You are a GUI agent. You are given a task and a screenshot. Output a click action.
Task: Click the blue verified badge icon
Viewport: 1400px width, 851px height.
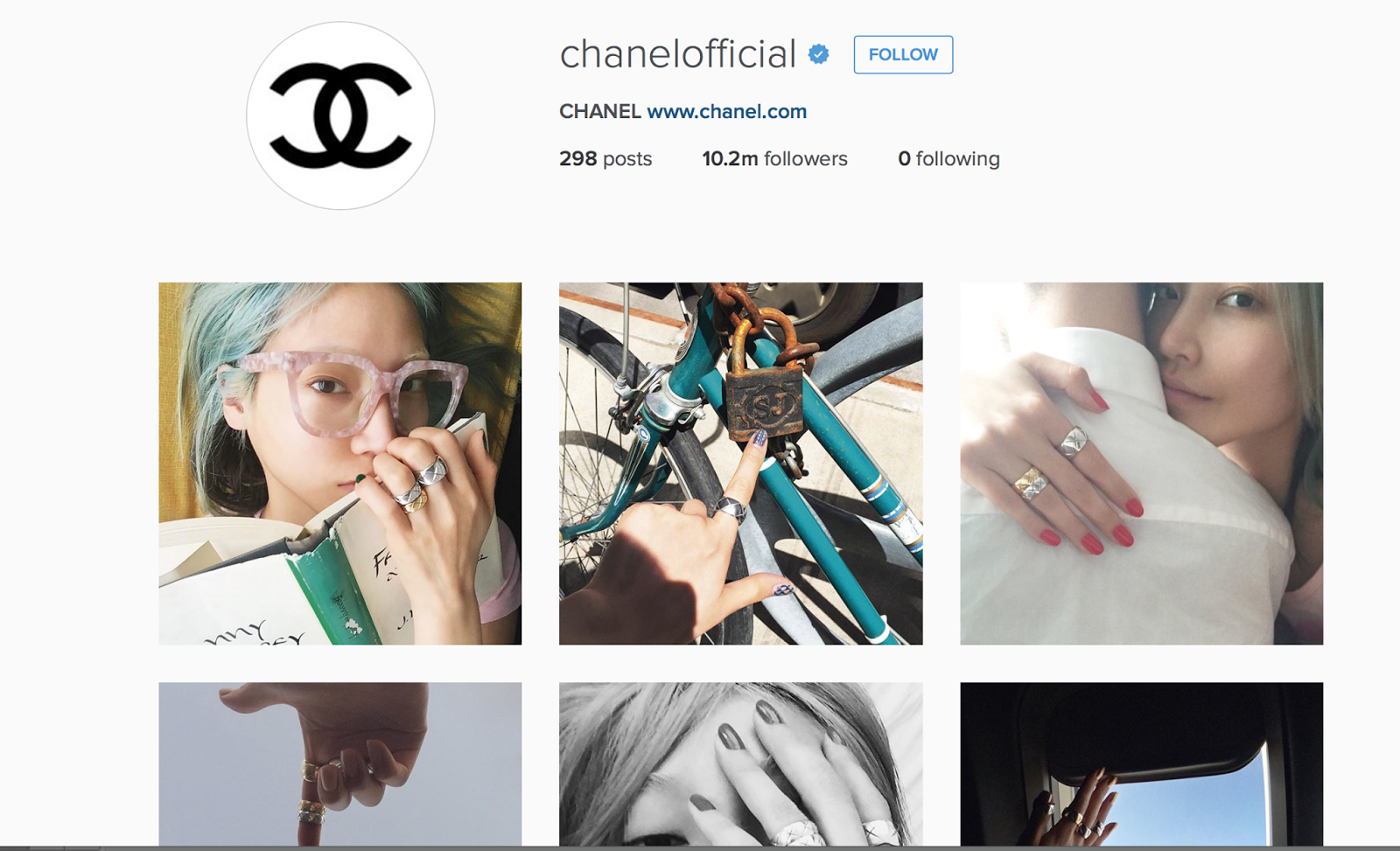point(819,54)
